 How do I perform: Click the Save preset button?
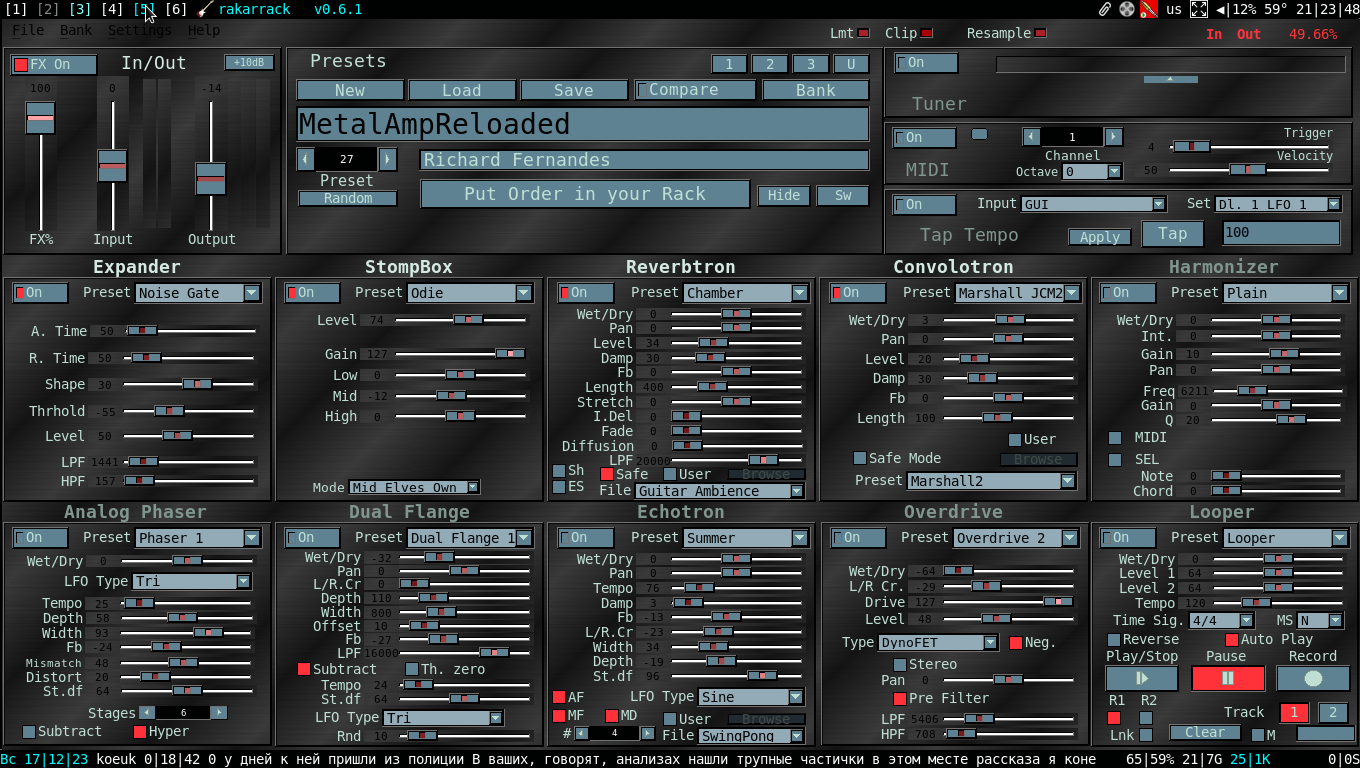(574, 90)
